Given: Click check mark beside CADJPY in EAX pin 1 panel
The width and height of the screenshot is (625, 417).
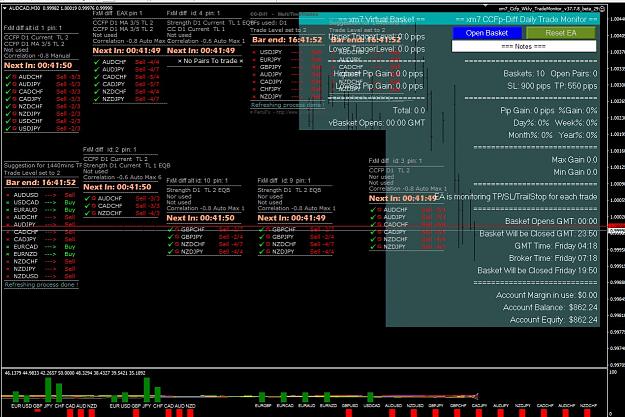Looking at the screenshot, I should coord(96,84).
